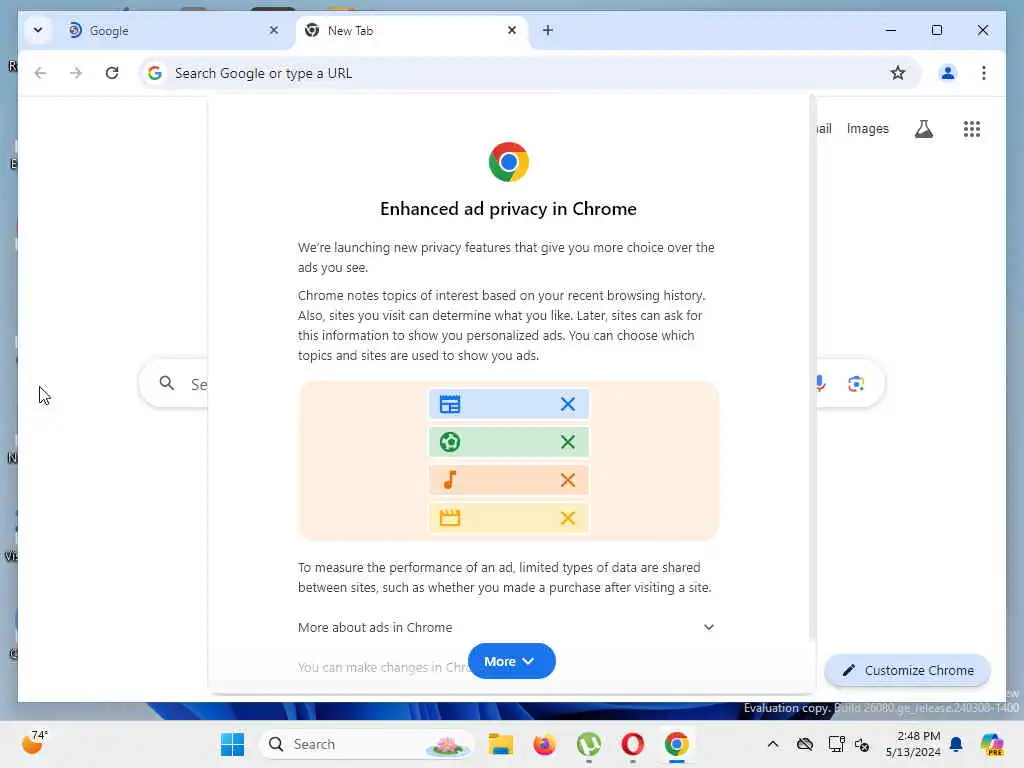
Task: Open Copilot preview icon in taskbar
Action: (x=992, y=744)
